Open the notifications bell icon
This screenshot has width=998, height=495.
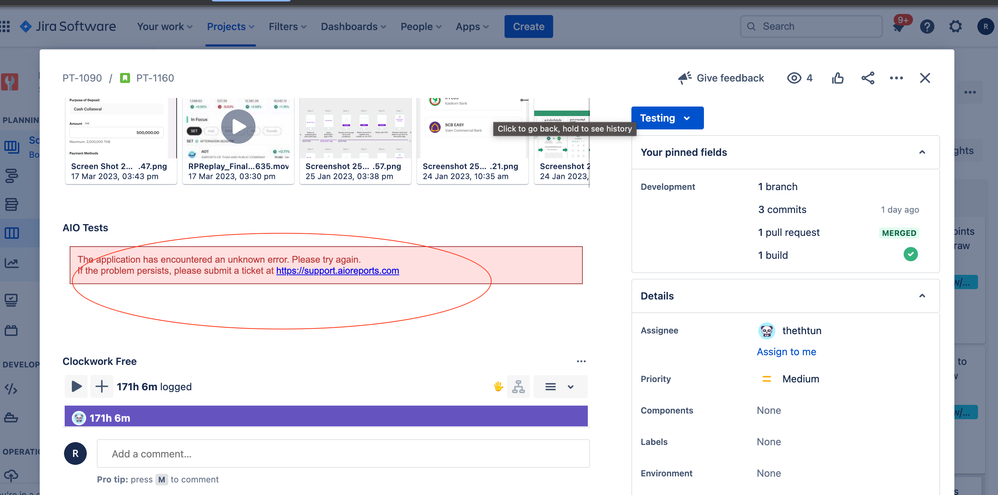click(x=899, y=27)
